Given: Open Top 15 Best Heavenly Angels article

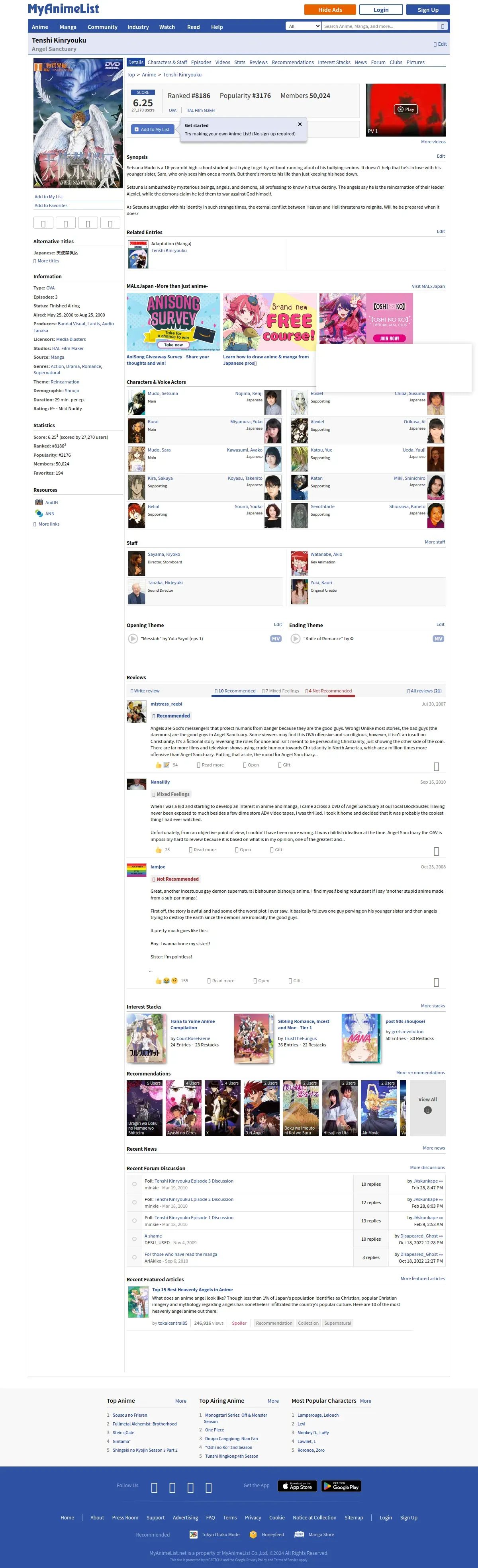Looking at the screenshot, I should point(192,1290).
